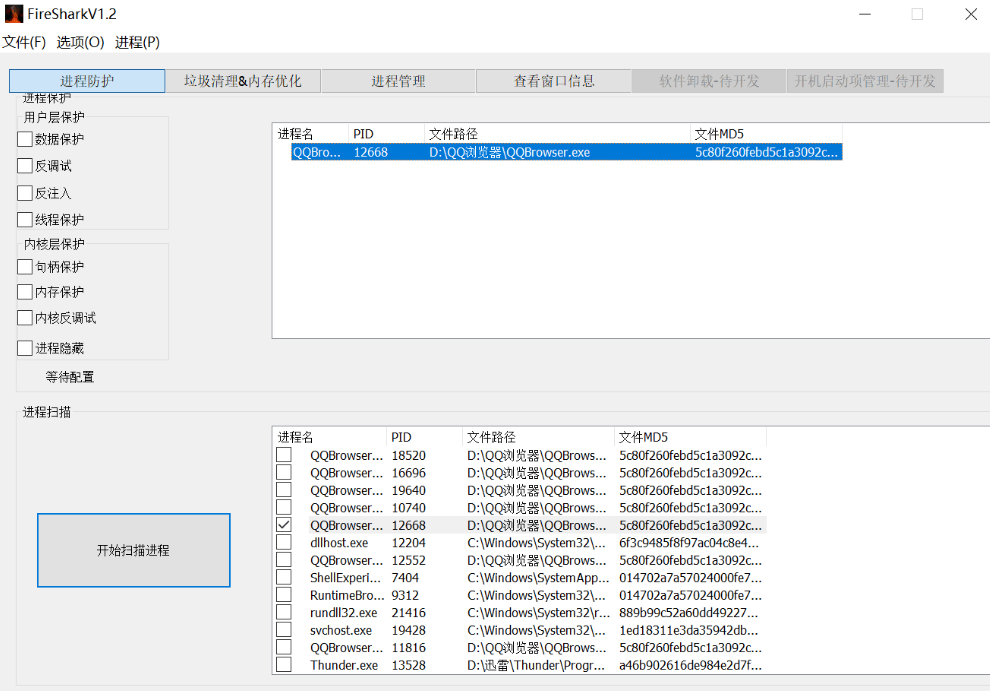The image size is (990, 691).
Task: Check the box for ShellExperi... row
Action: click(284, 577)
